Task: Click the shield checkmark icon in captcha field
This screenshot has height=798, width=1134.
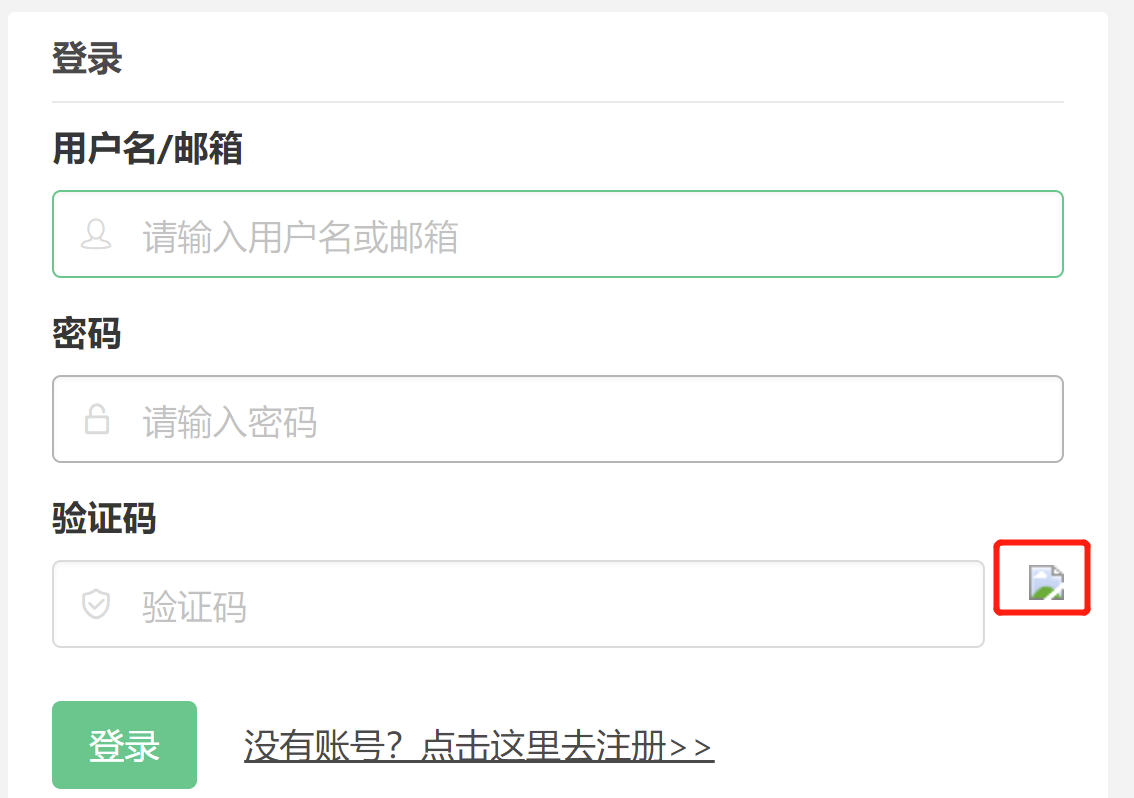Action: [96, 604]
